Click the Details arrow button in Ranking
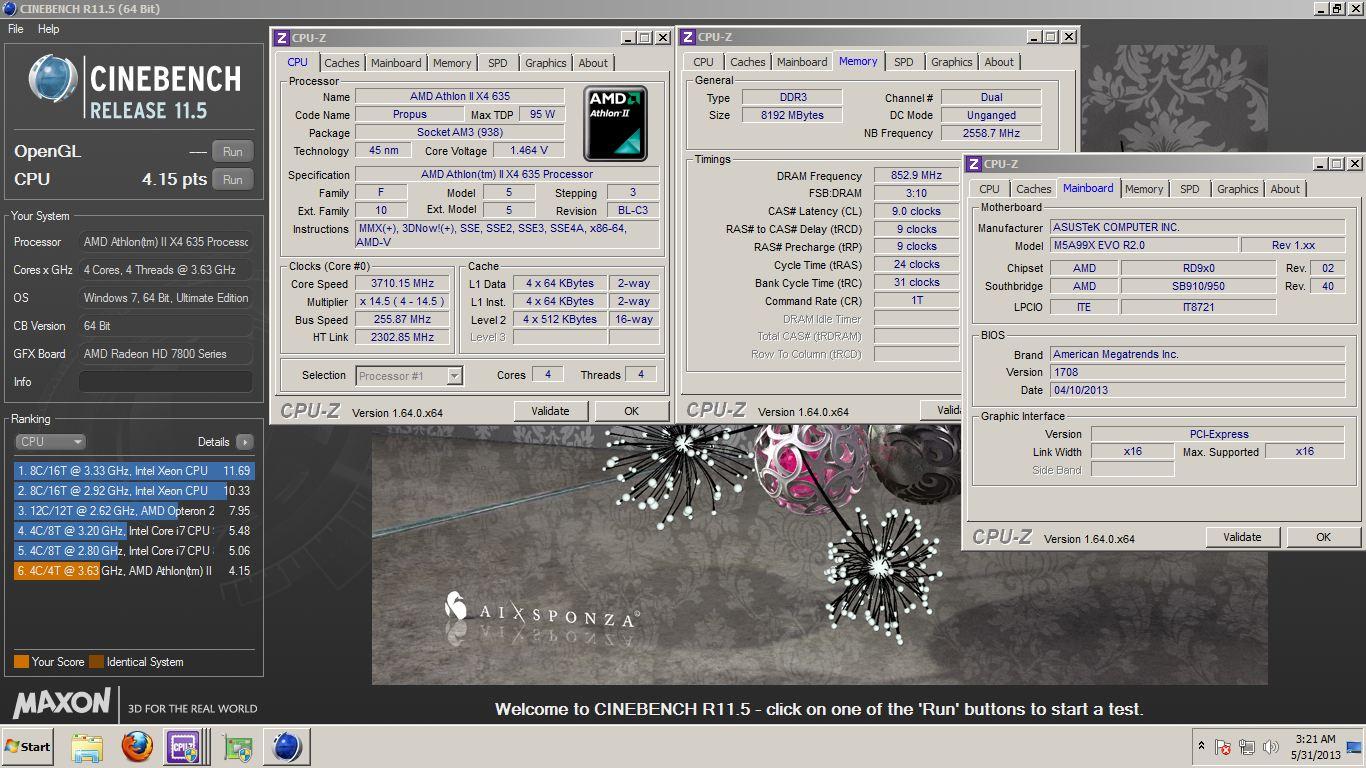 click(x=245, y=442)
